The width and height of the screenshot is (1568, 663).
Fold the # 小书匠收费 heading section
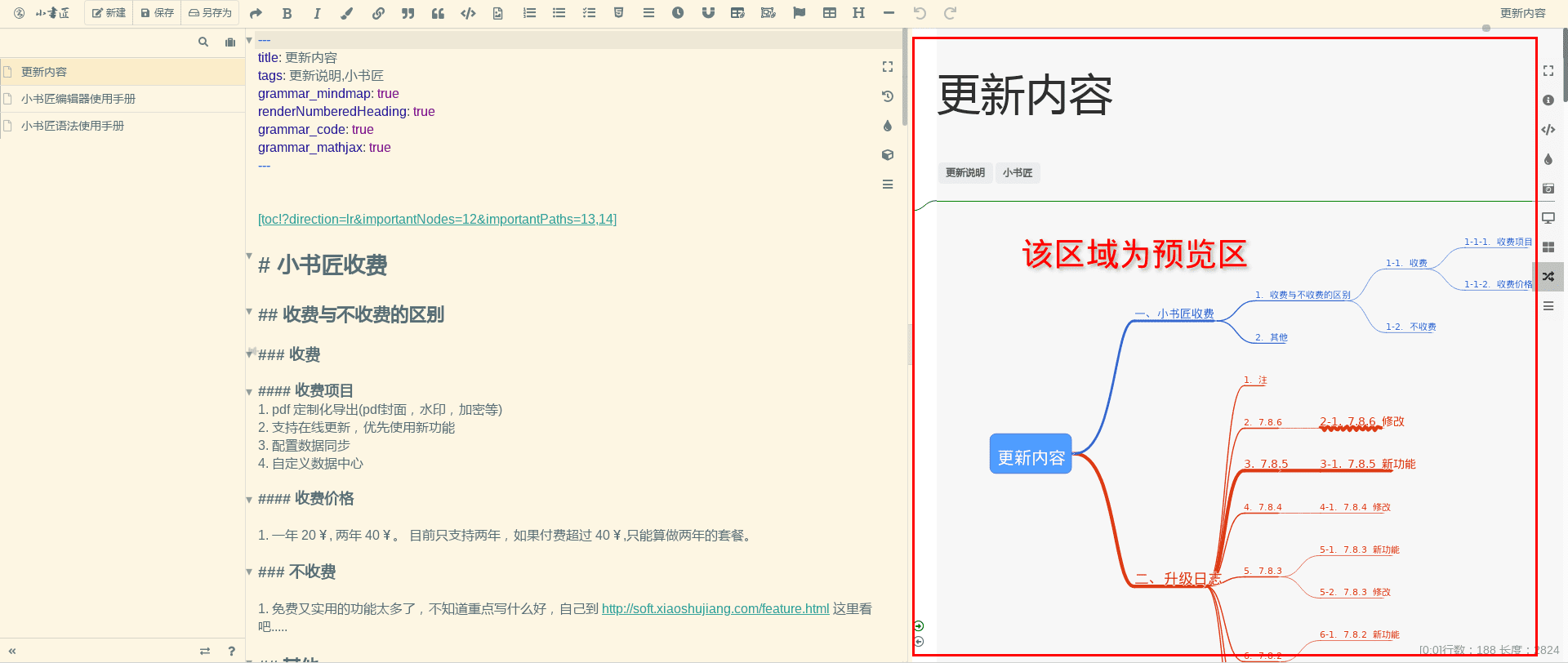[x=249, y=256]
